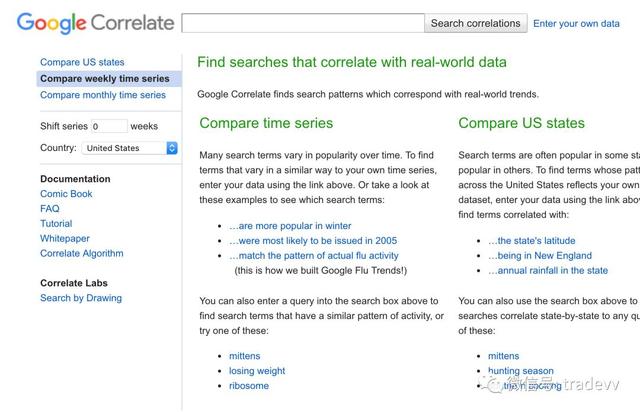Open the Comic Book documentation link
Image resolution: width=640 pixels, height=412 pixels.
(x=66, y=194)
